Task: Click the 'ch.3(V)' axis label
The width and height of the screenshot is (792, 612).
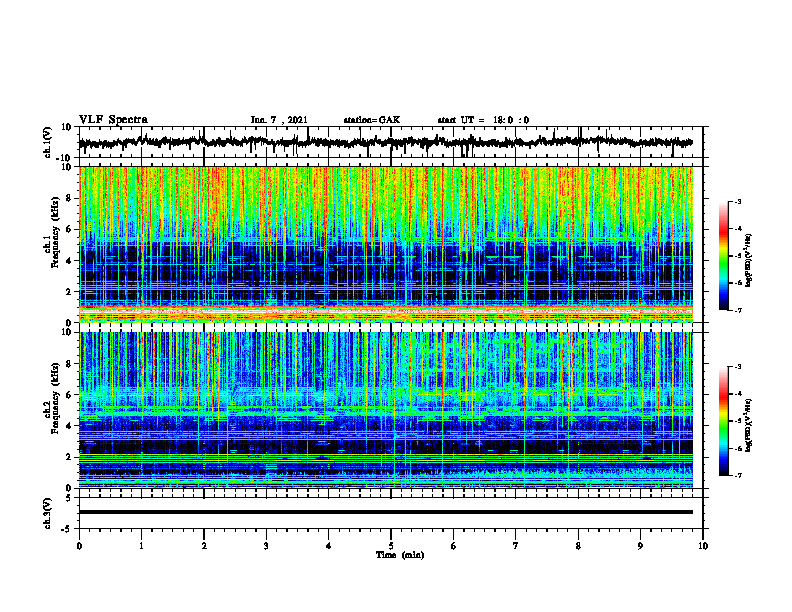Action: click(x=48, y=513)
